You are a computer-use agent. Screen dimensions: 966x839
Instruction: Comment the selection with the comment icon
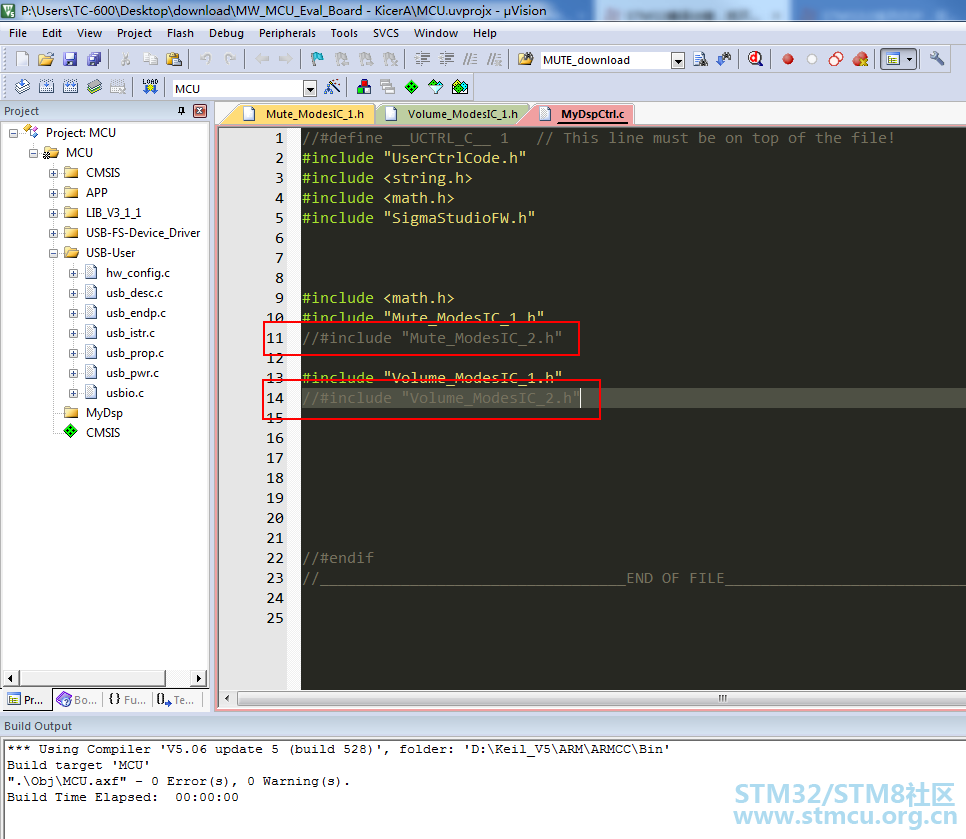(x=471, y=59)
